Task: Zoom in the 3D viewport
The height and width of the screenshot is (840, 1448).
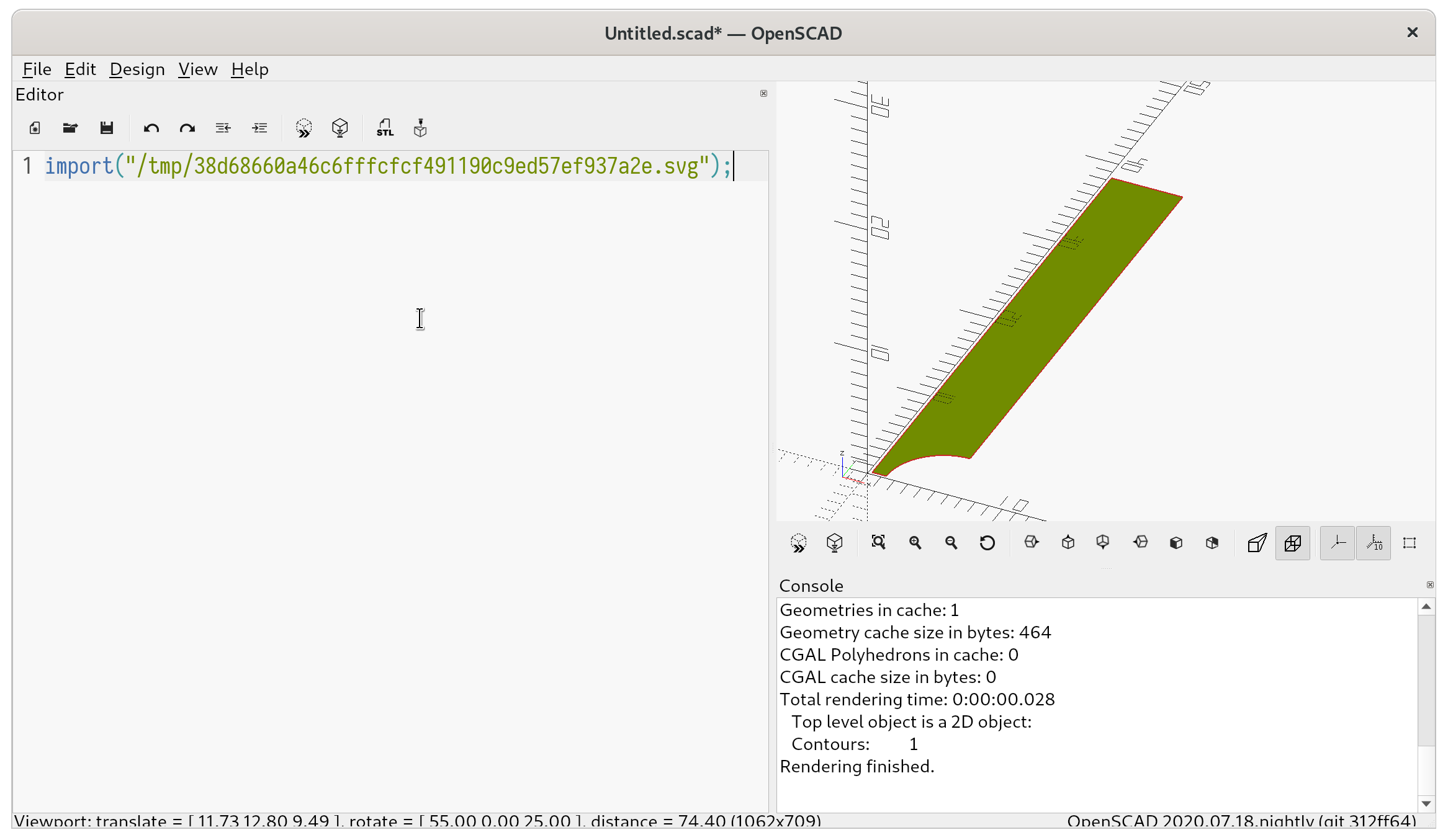Action: [915, 543]
